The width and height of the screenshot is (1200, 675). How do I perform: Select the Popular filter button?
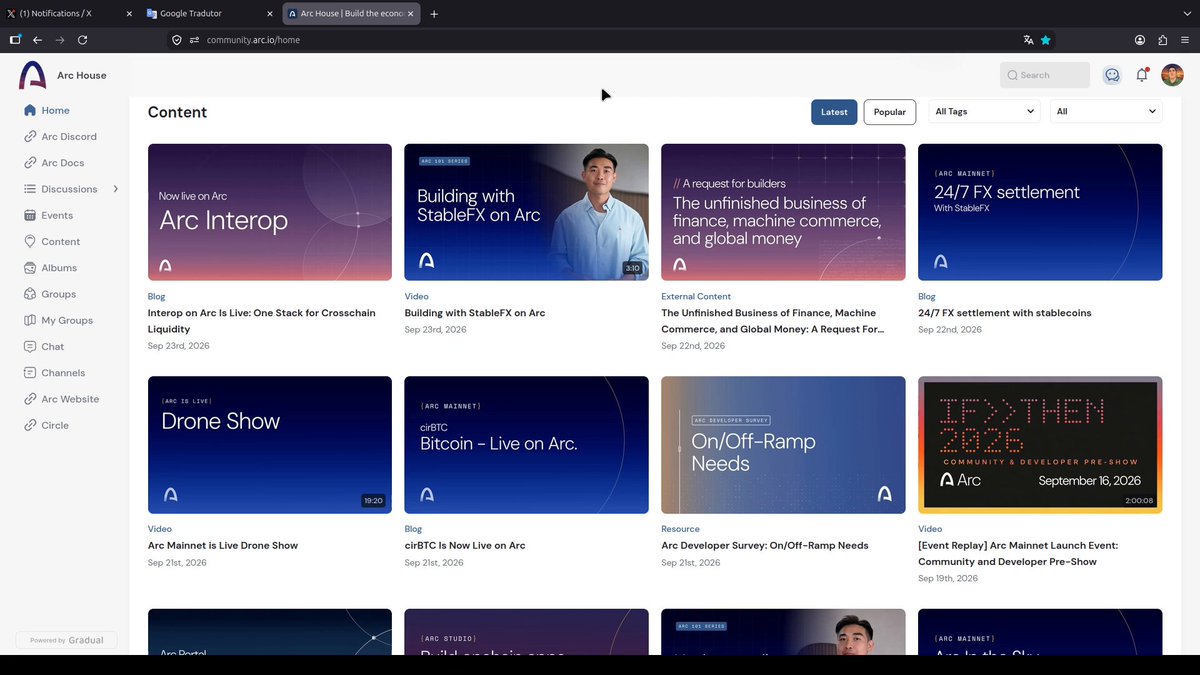890,112
